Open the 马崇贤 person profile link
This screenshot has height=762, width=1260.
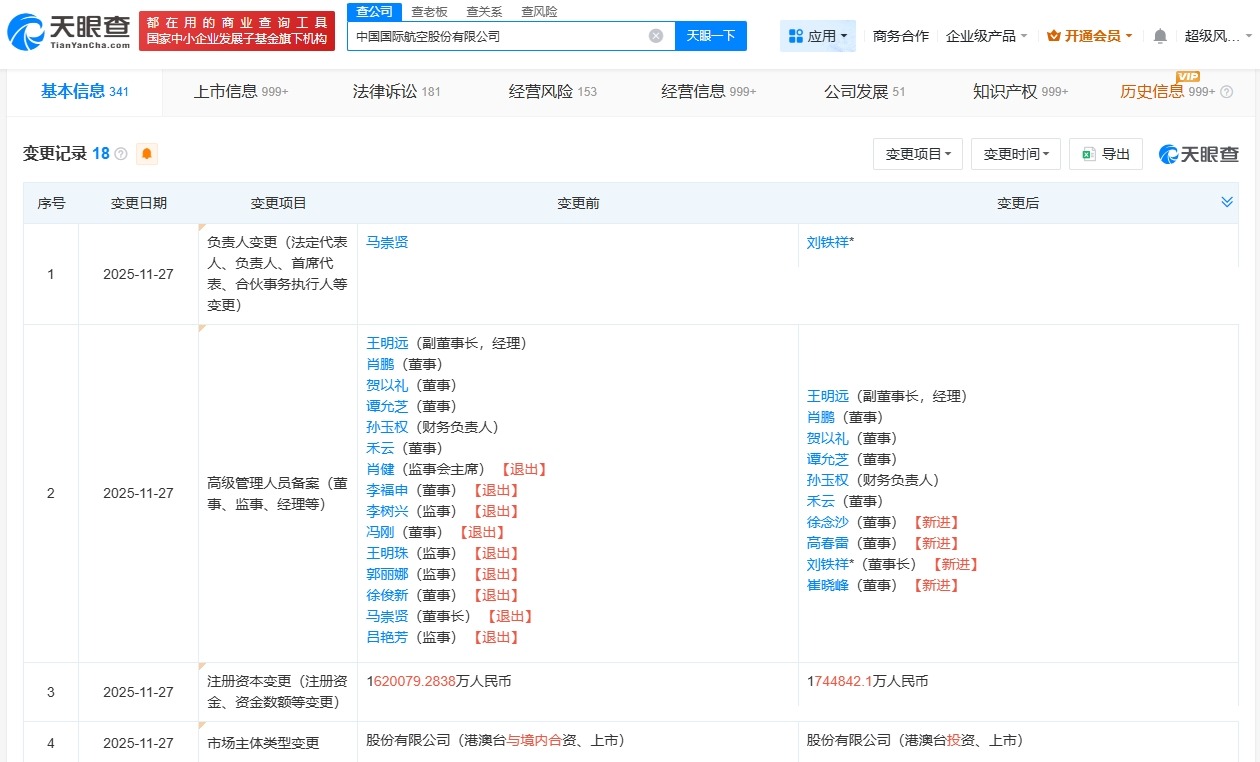coord(387,241)
